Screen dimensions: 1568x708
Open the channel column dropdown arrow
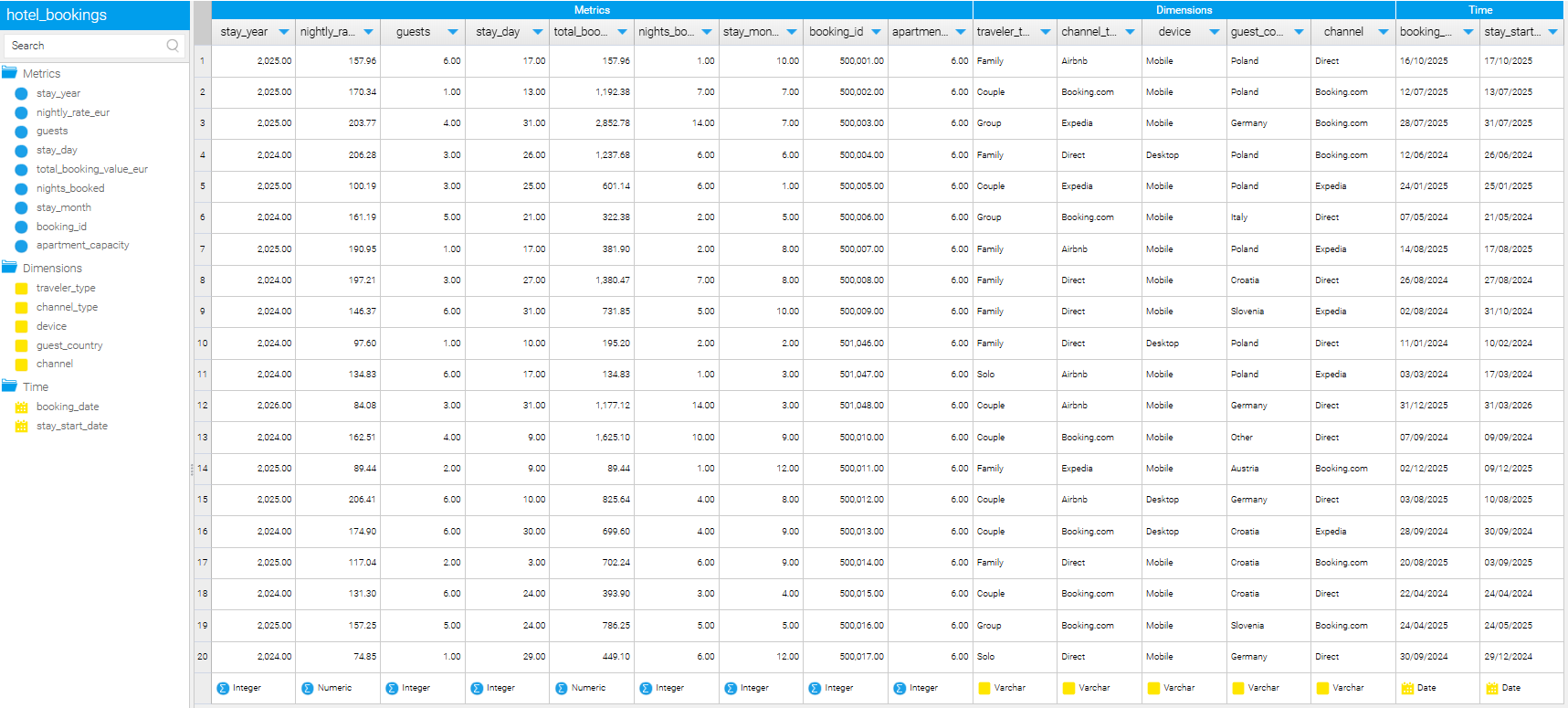tap(1383, 32)
